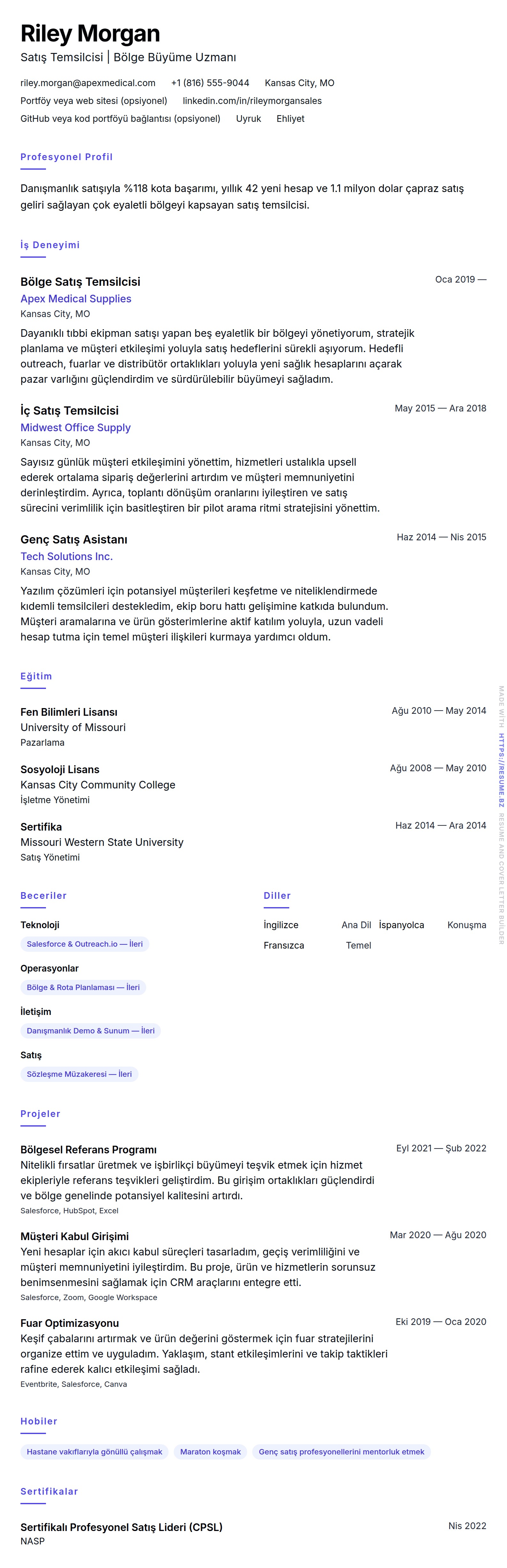Viewport: 507px width, 1568px height.
Task: Click the riley.morgan@apexmedical.com email address
Action: click(88, 83)
